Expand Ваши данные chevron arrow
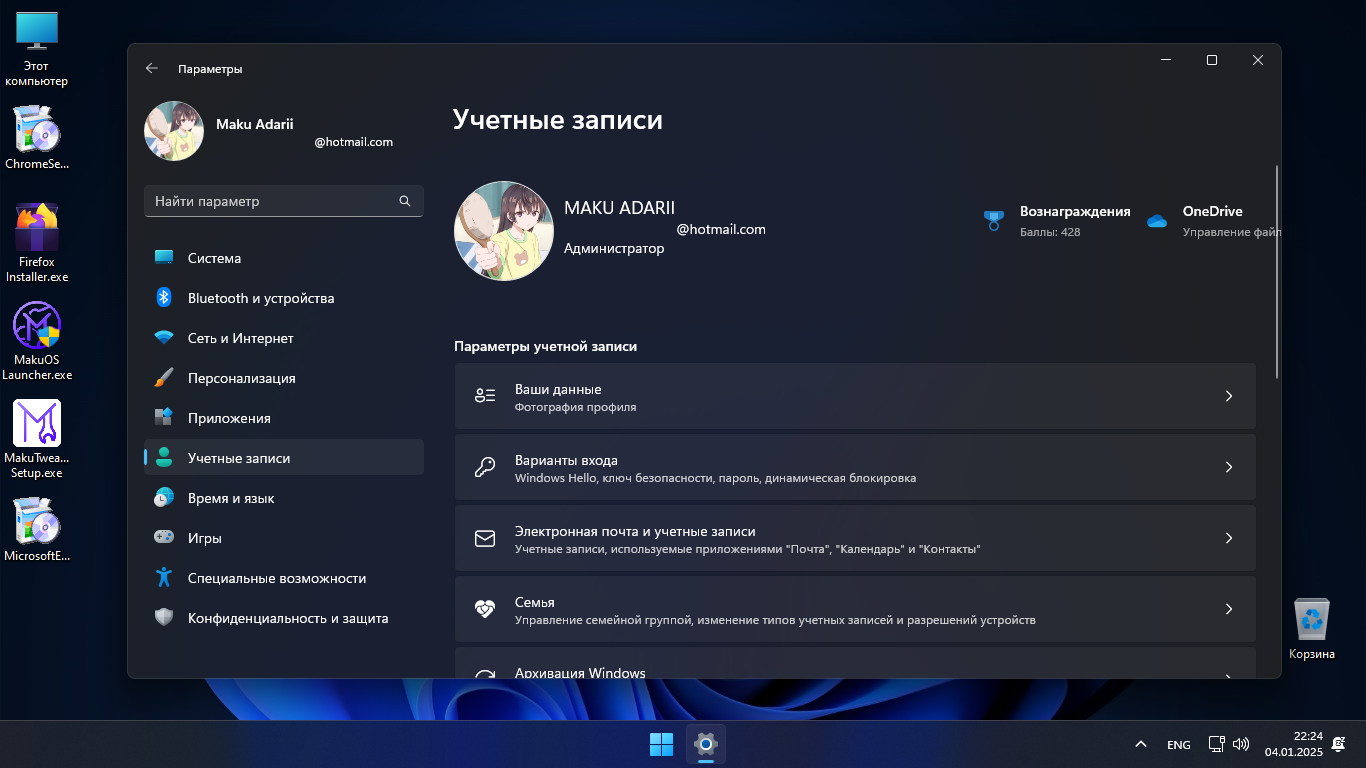Image resolution: width=1366 pixels, height=768 pixels. click(1229, 396)
